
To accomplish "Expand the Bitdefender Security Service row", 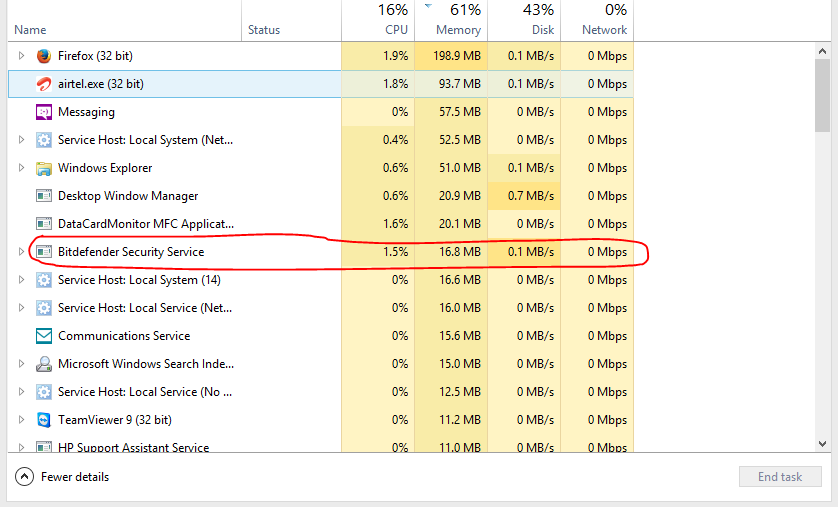I will (x=21, y=252).
